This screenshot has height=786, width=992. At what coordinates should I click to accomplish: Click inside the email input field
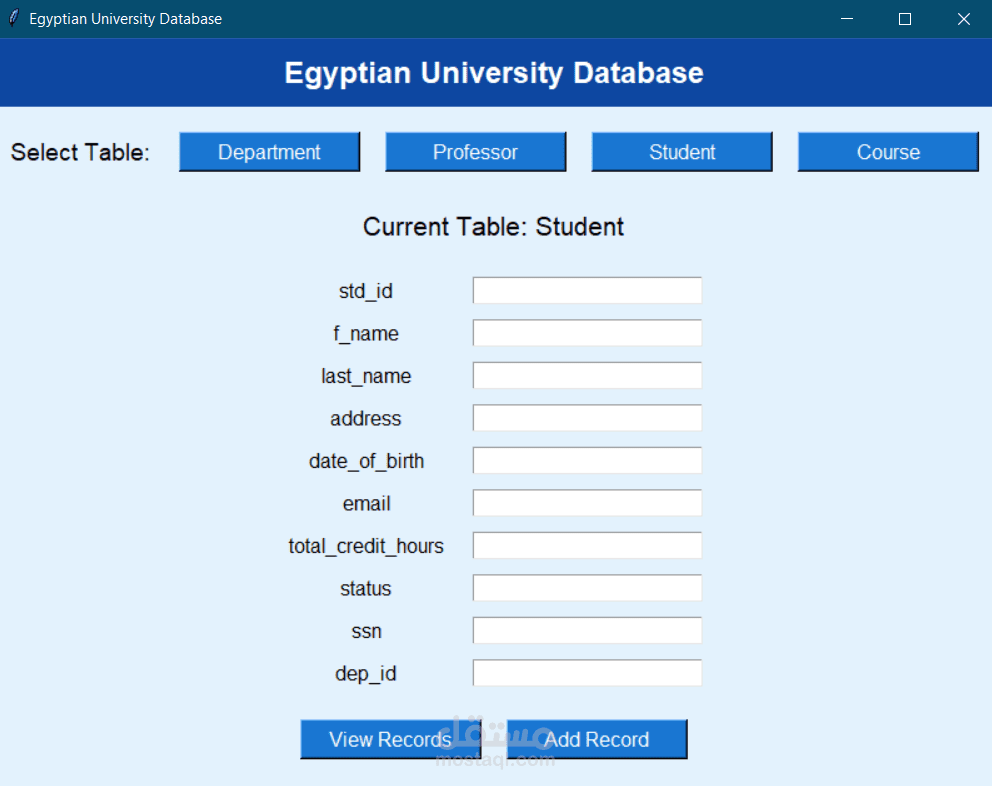pos(586,502)
